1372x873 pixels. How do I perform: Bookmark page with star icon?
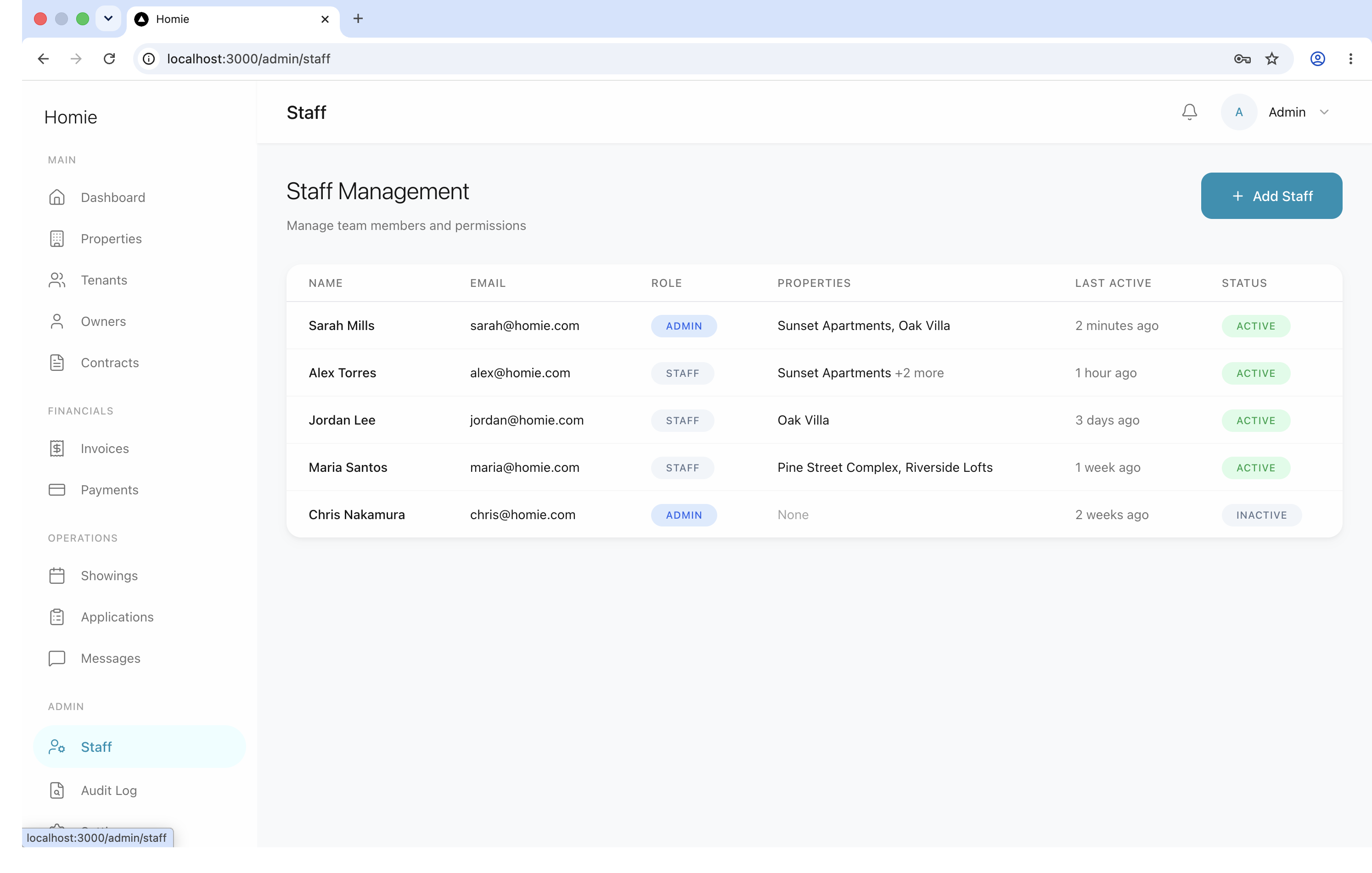click(x=1272, y=59)
